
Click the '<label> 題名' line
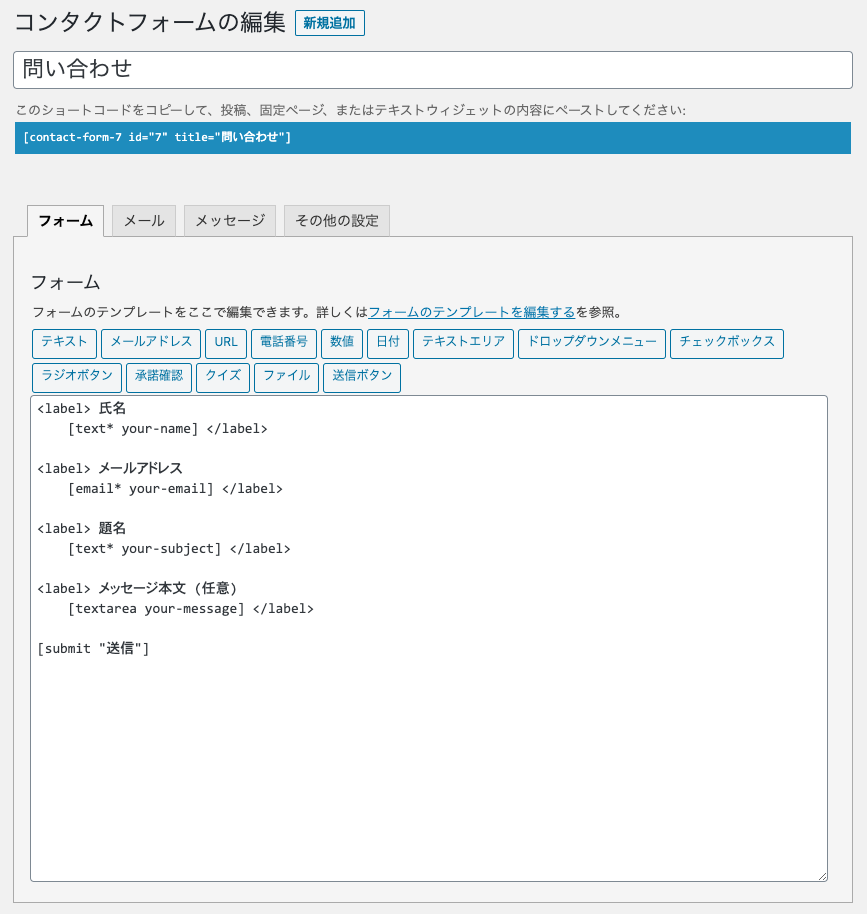[x=82, y=529]
